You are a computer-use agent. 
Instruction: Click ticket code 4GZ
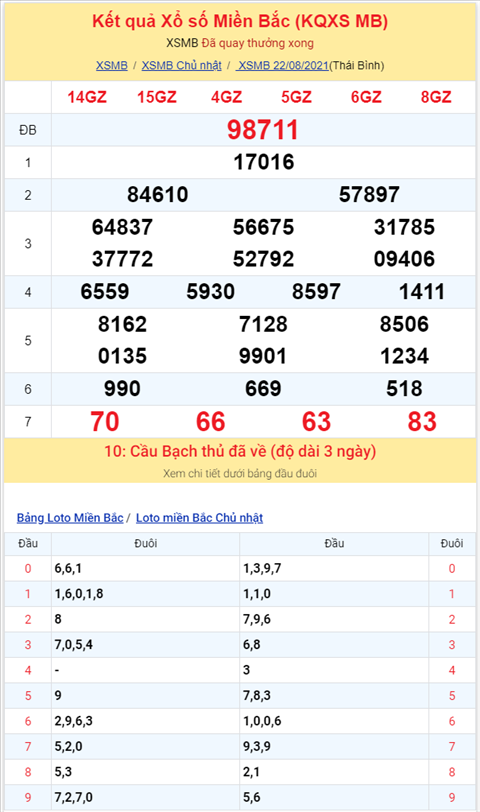[226, 97]
